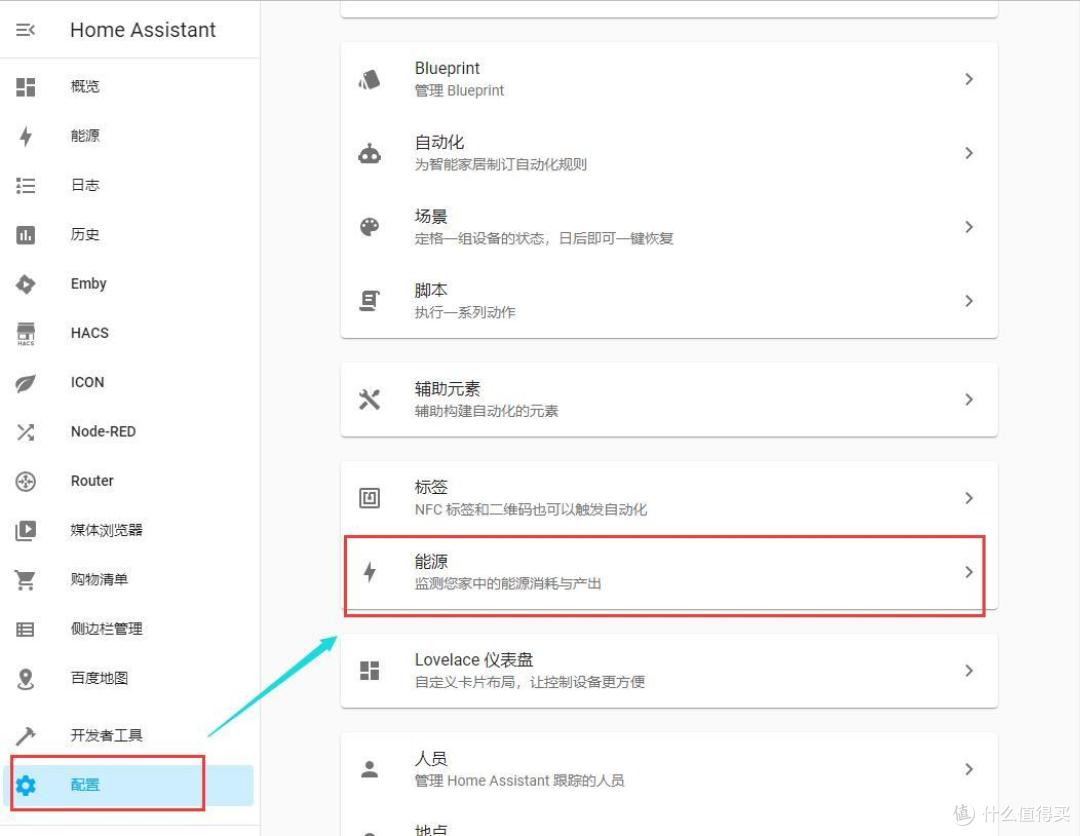
Task: Click the 标签 NFC tag icon
Action: [369, 498]
